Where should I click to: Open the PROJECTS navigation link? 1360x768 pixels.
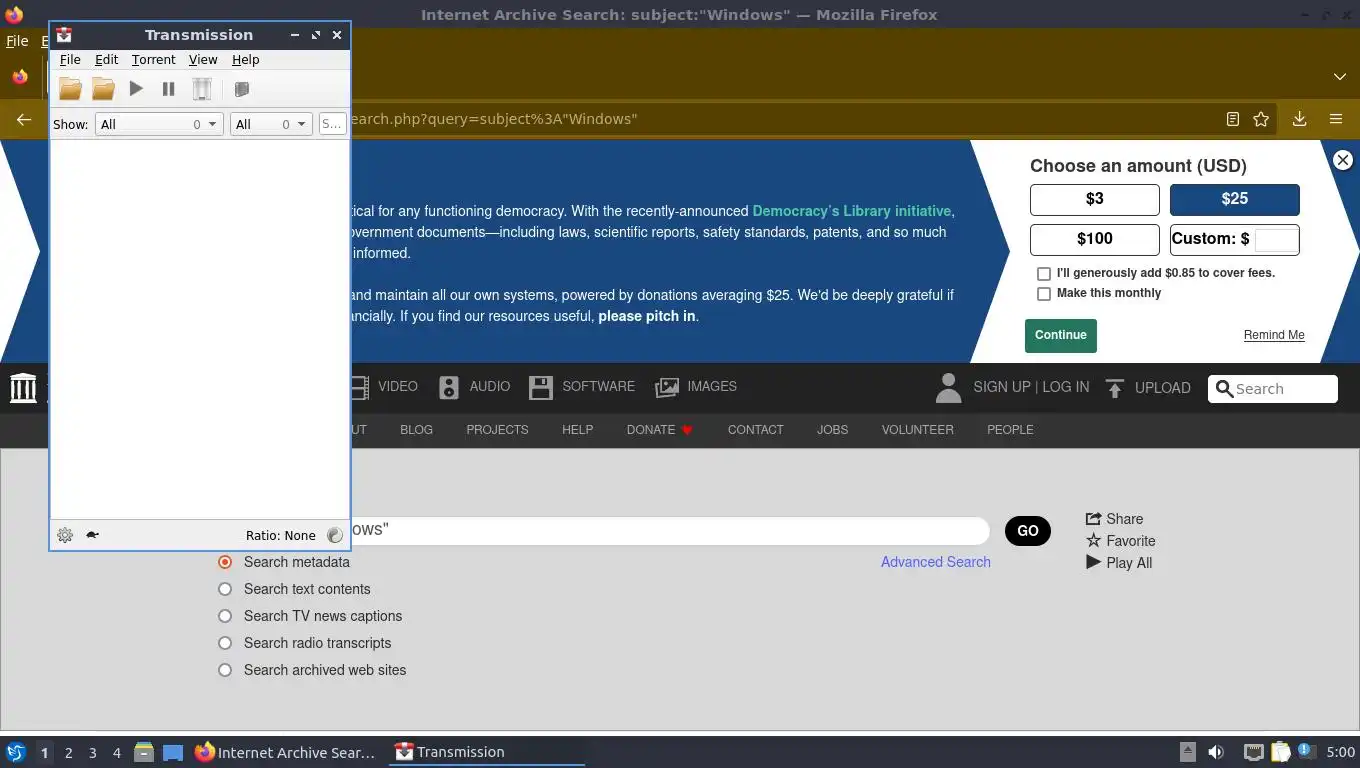click(497, 430)
